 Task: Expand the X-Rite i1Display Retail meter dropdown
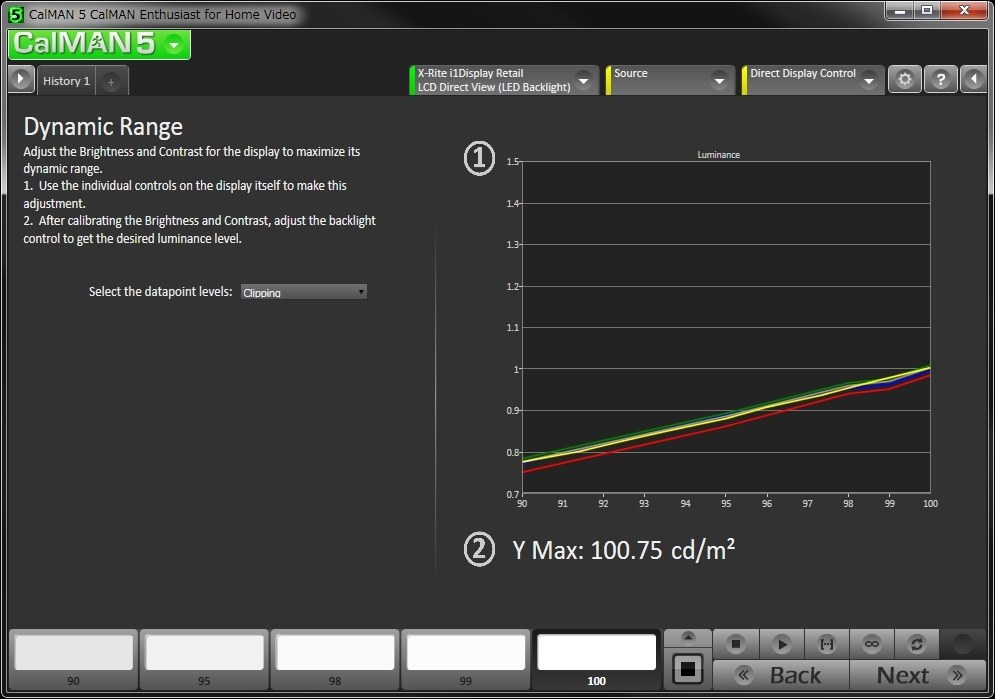pyautogui.click(x=583, y=81)
